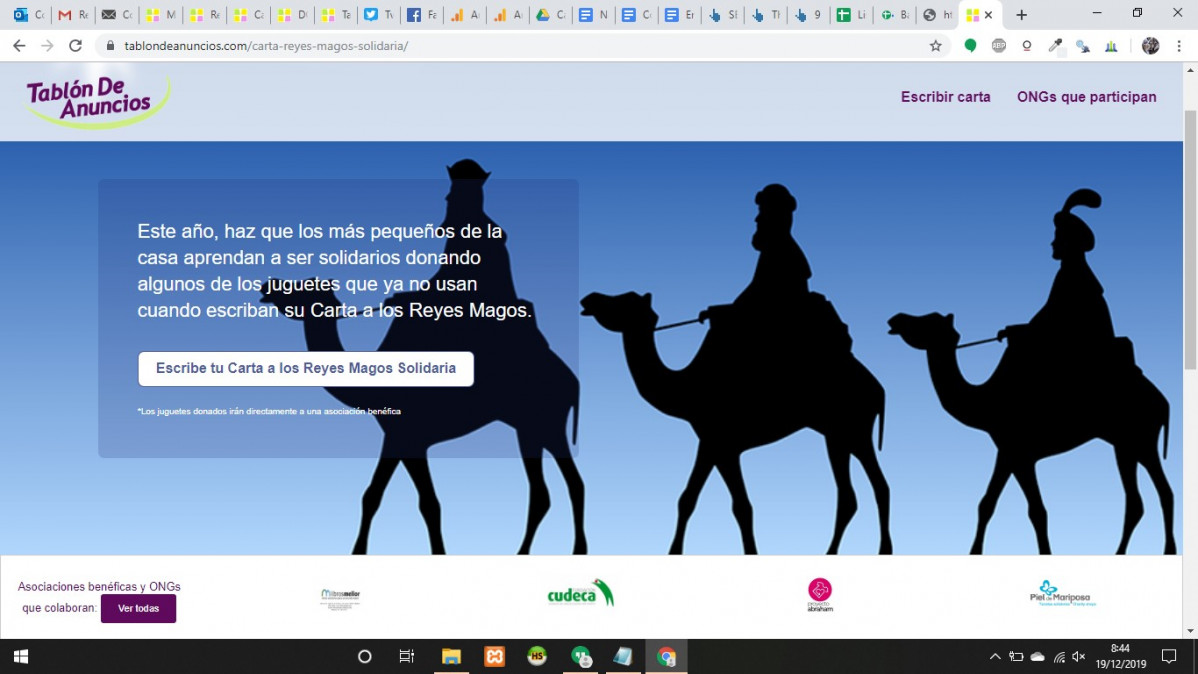Open File Explorer from the taskbar
The image size is (1198, 674).
(x=452, y=656)
